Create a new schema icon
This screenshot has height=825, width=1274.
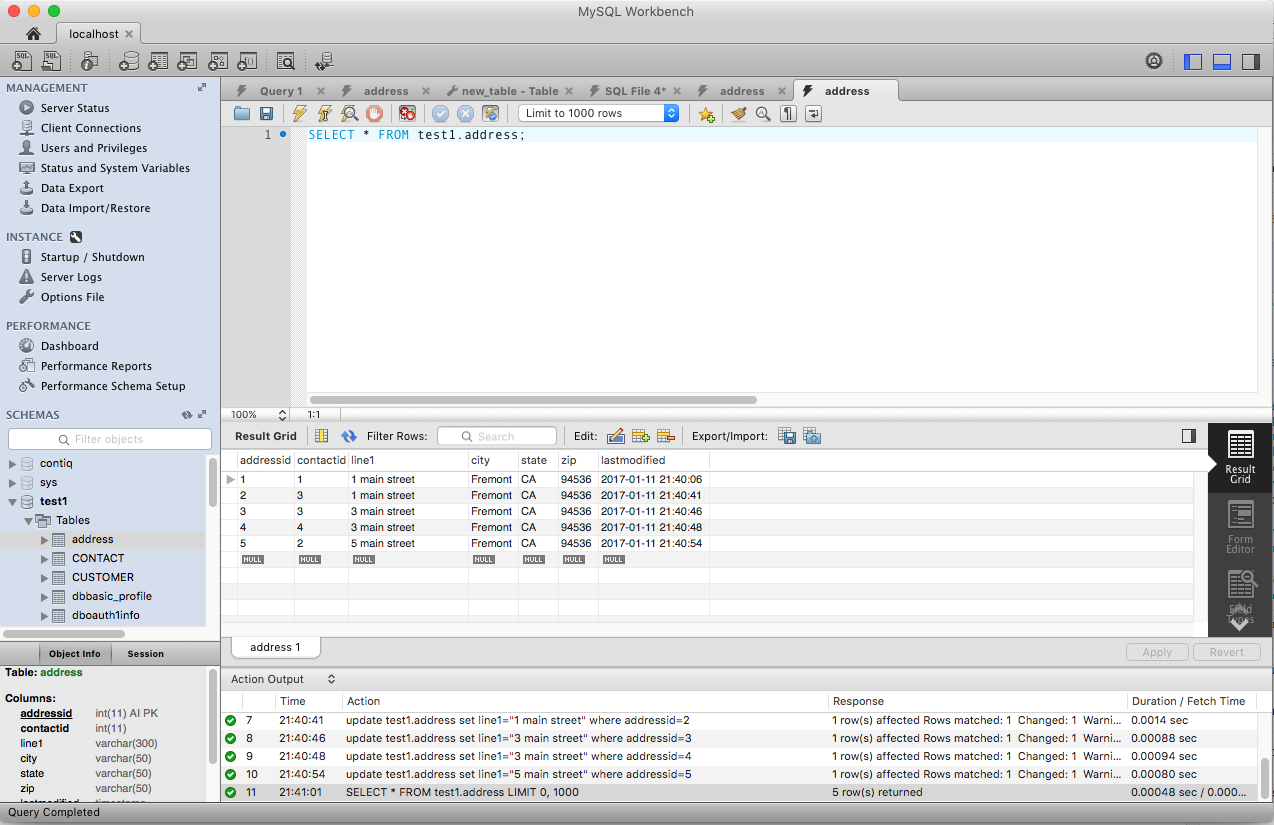129,61
